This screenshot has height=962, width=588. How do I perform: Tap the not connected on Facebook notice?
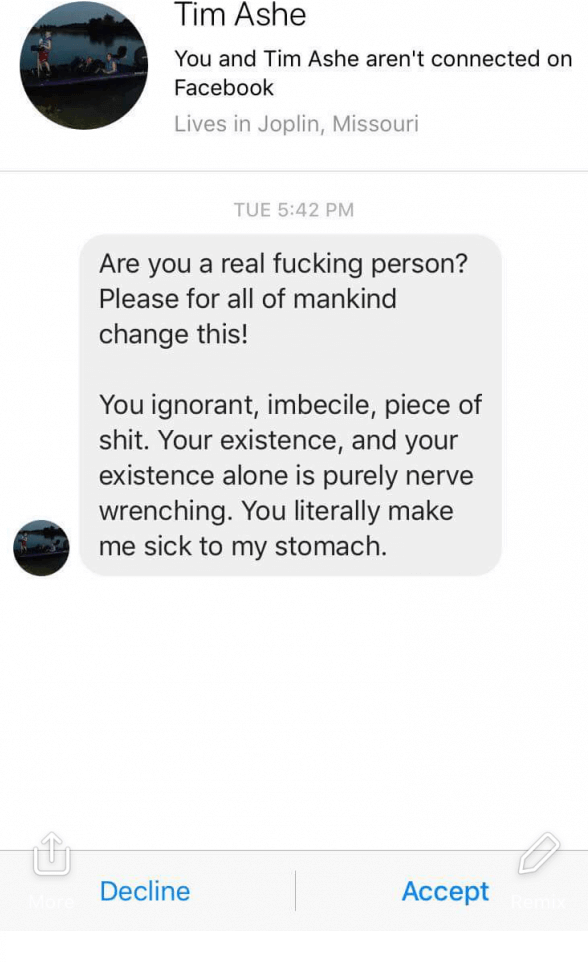tap(373, 73)
